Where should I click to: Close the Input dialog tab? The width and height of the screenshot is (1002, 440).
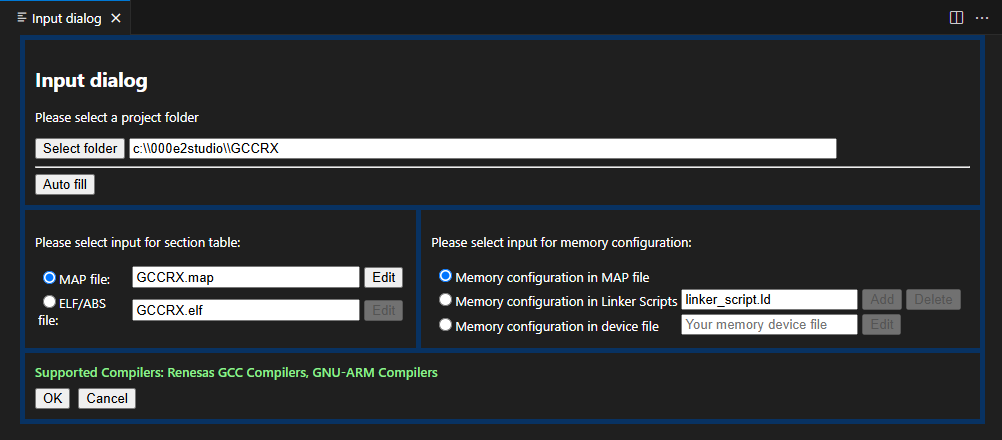tap(116, 18)
